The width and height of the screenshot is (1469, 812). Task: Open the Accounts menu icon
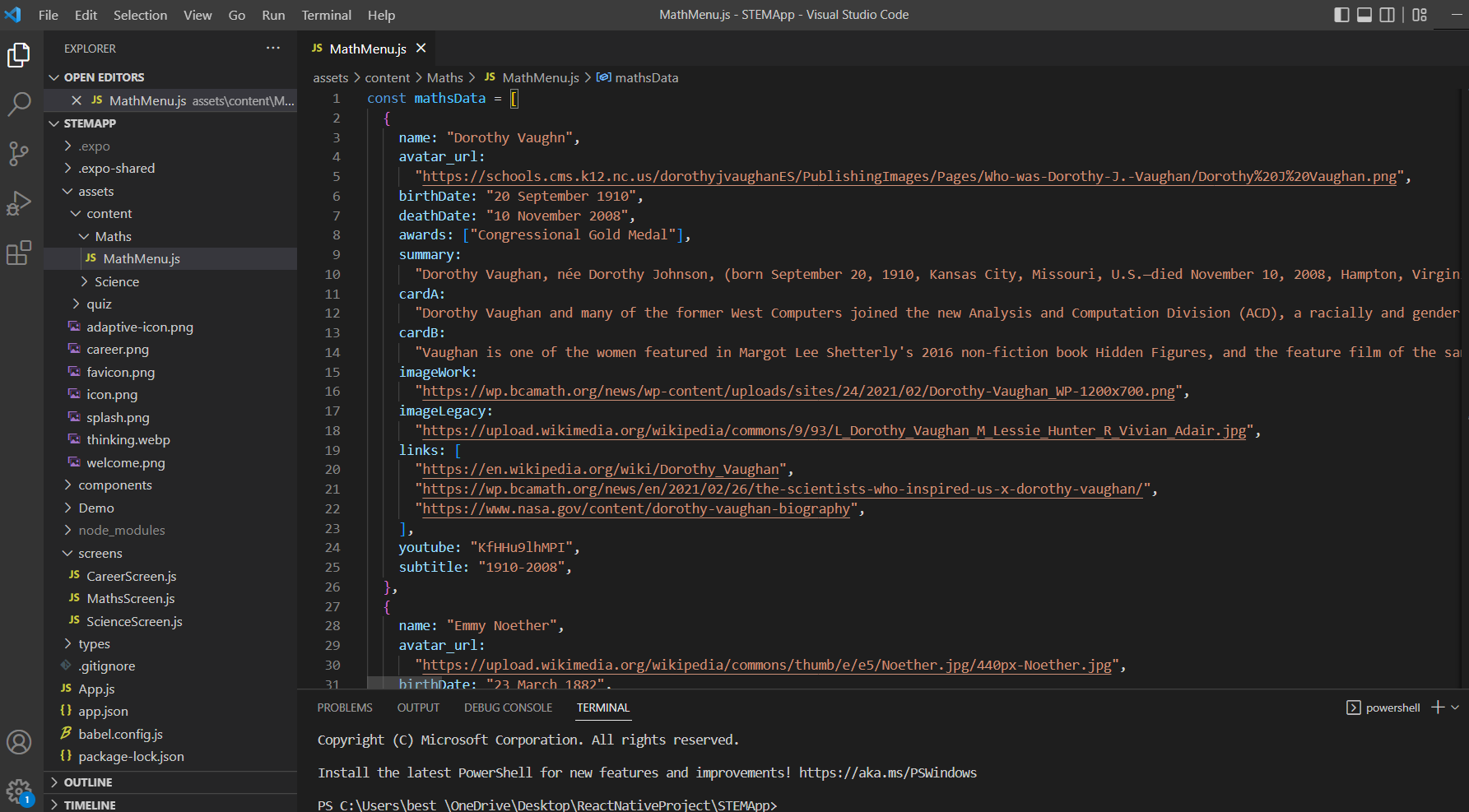[x=19, y=742]
